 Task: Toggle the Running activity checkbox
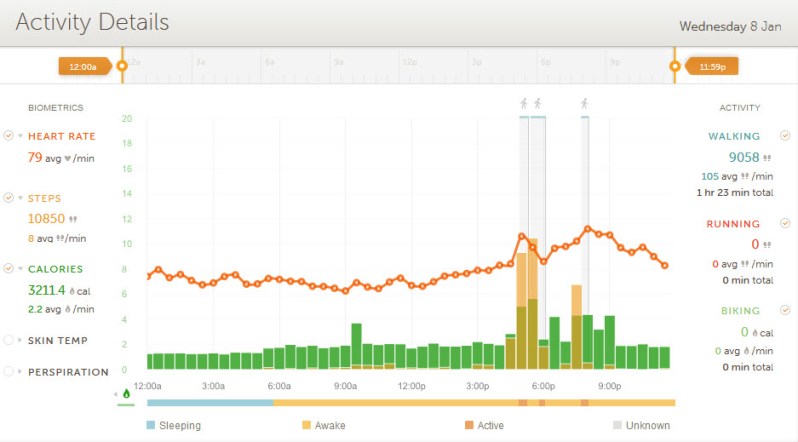click(784, 223)
